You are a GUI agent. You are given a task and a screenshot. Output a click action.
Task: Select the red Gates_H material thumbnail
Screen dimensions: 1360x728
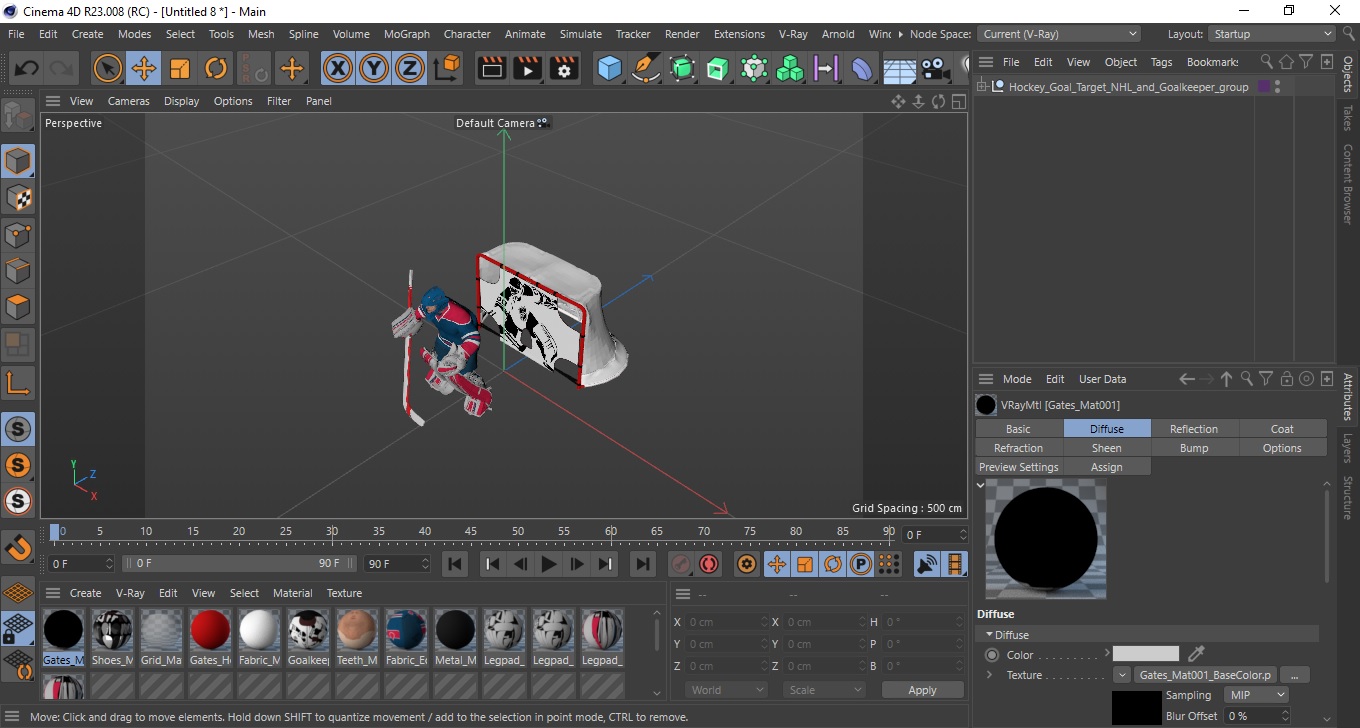coord(210,631)
